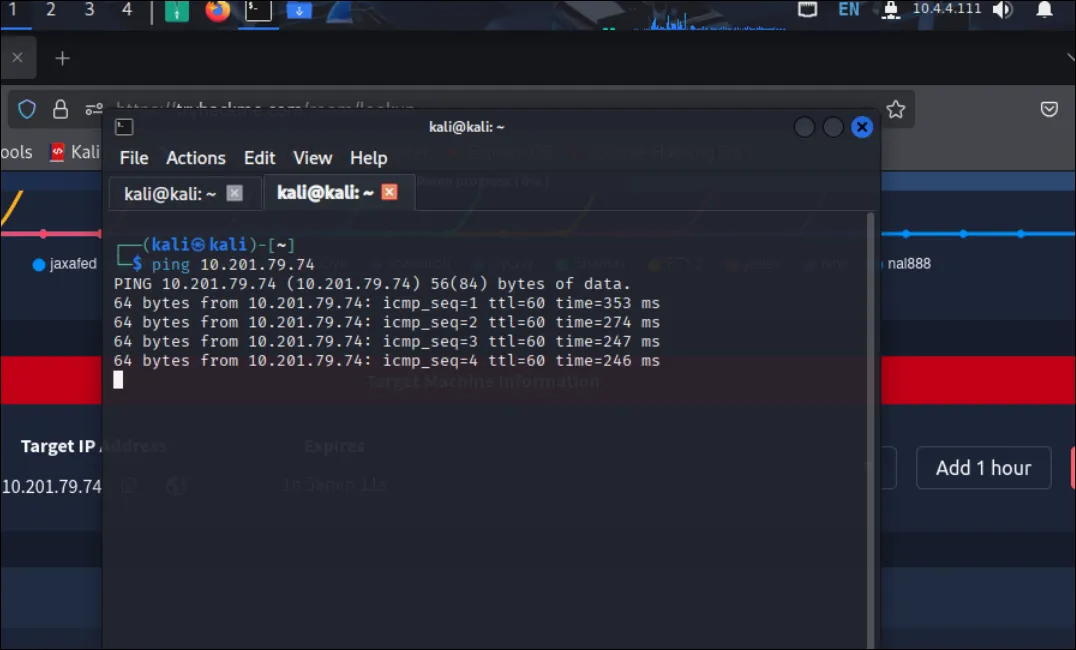
Task: Switch to workspace 3 in the panel
Action: tap(89, 10)
